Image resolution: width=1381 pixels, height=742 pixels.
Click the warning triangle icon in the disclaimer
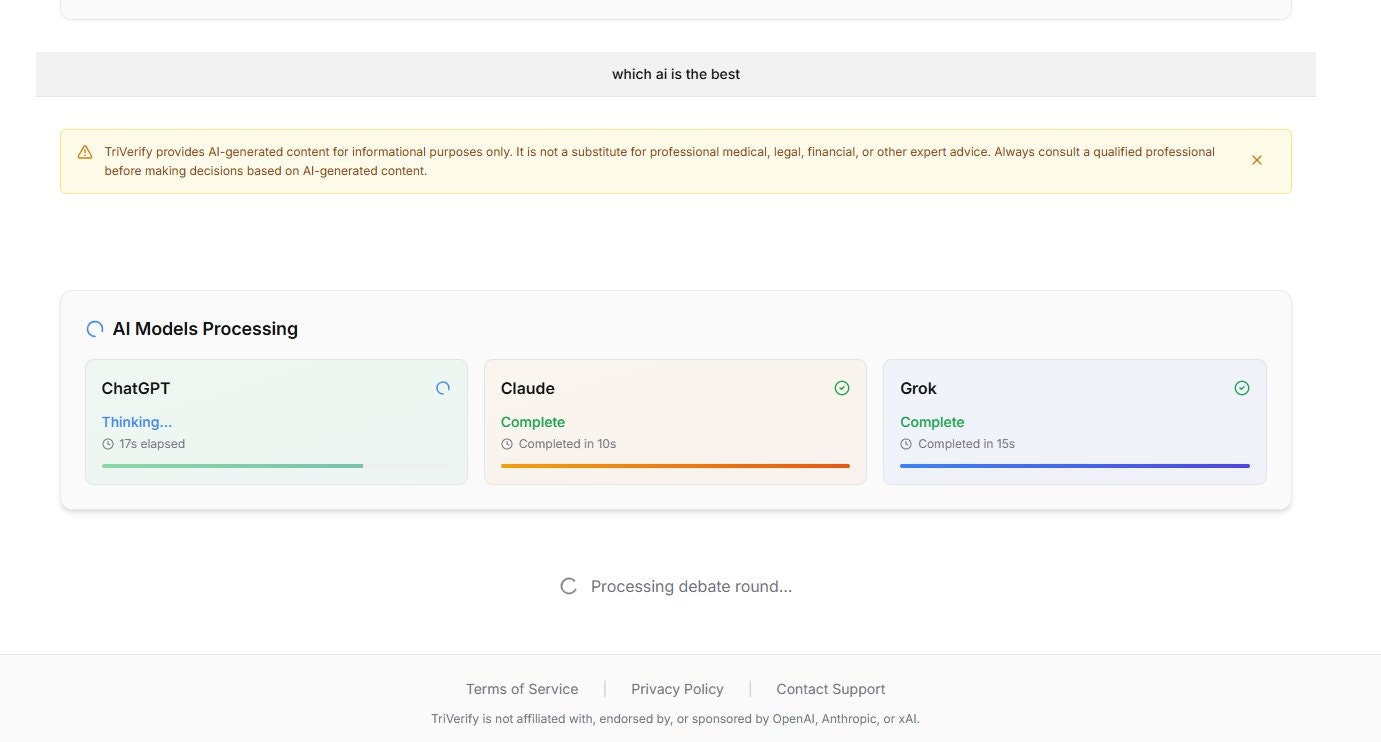click(85, 152)
